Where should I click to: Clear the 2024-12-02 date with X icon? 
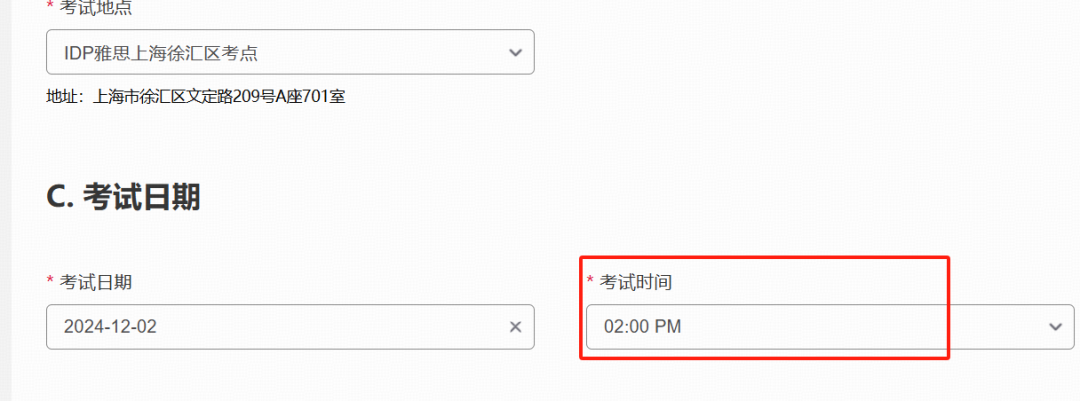[515, 327]
